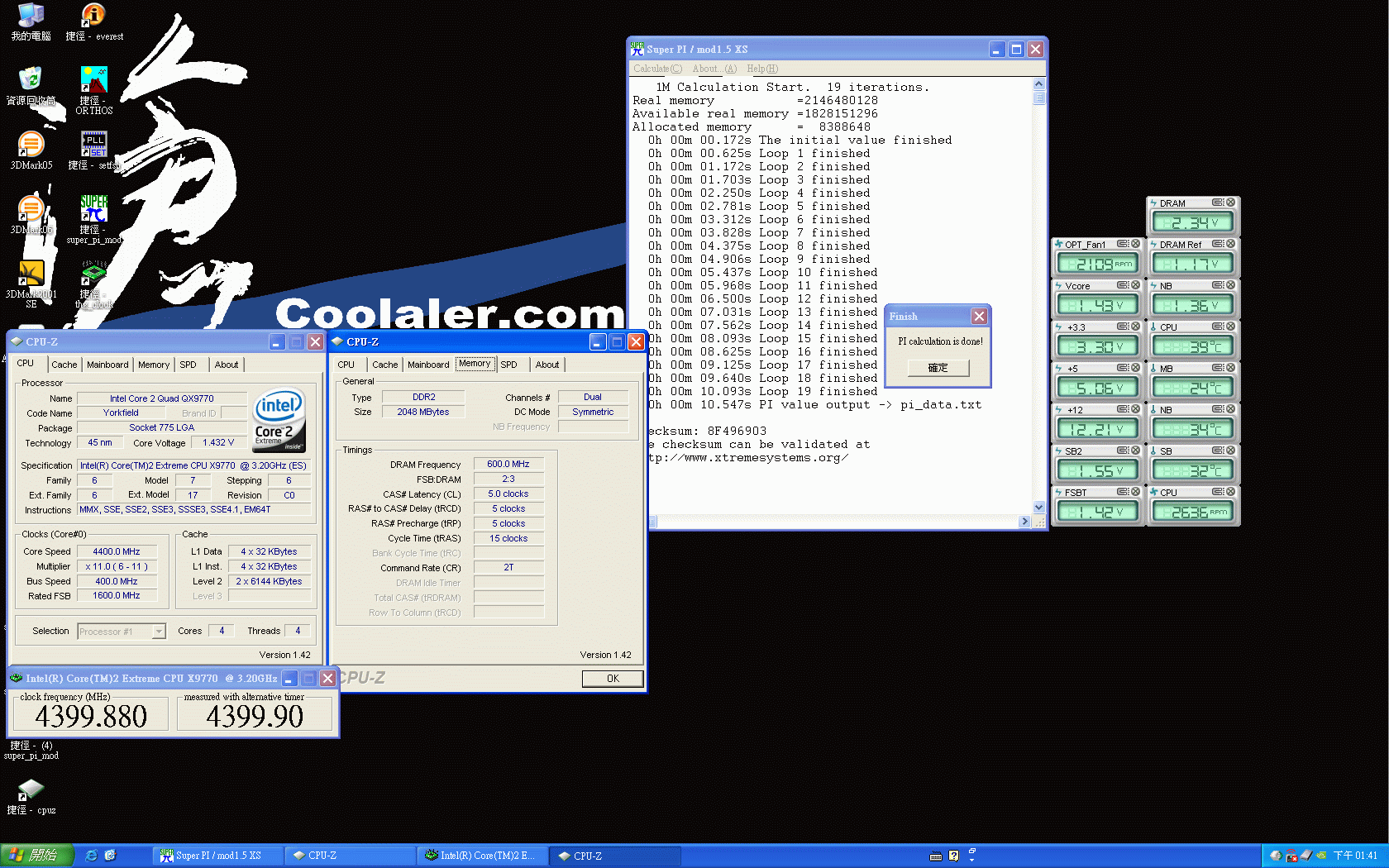Launch Internet Explorer from quick launch
Screen dimensions: 1389x868
tap(92, 856)
